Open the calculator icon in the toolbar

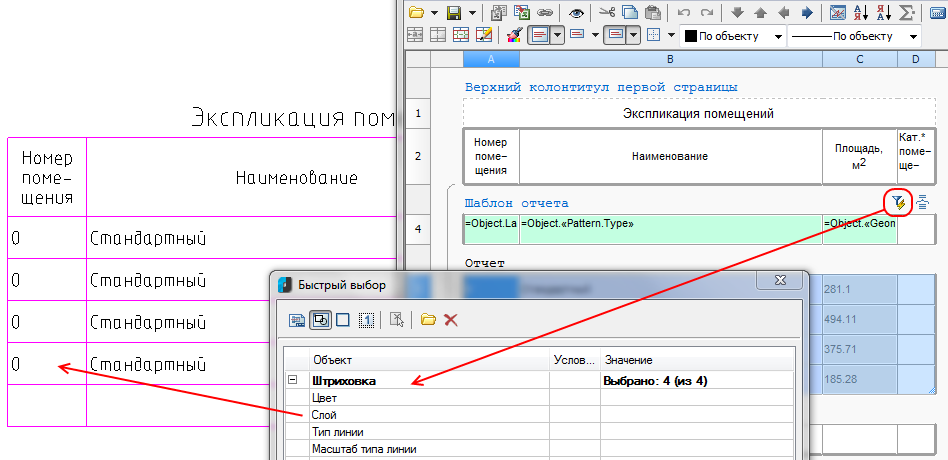click(x=938, y=12)
